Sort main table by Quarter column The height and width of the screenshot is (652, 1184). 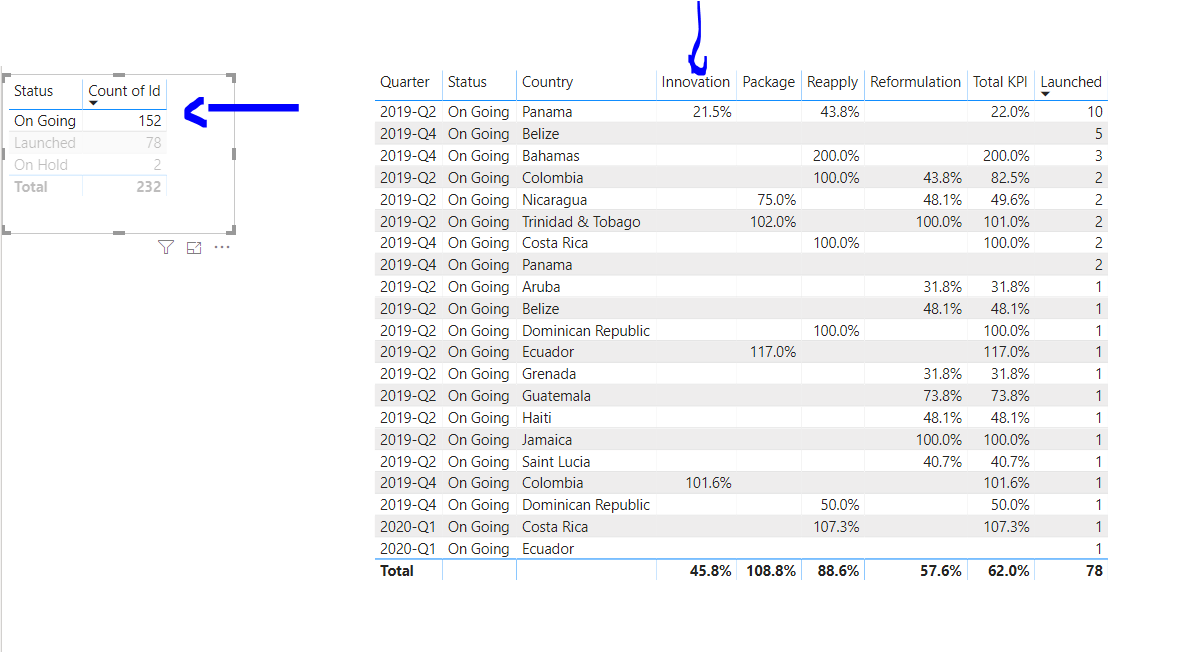pyautogui.click(x=405, y=82)
